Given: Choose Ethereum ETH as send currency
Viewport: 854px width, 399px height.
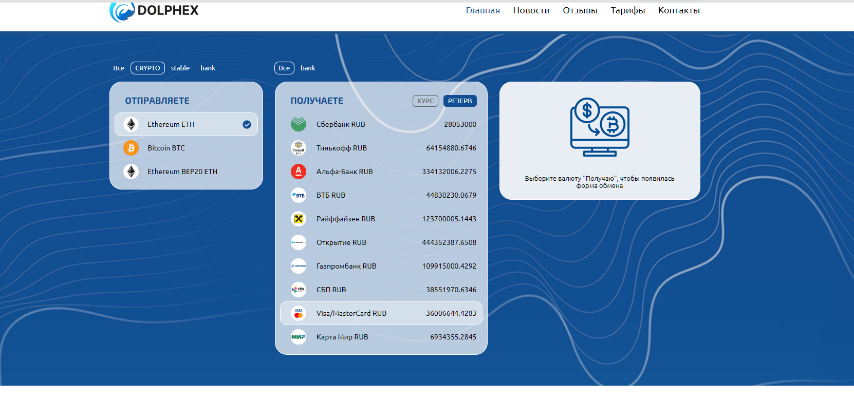Looking at the screenshot, I should (186, 124).
